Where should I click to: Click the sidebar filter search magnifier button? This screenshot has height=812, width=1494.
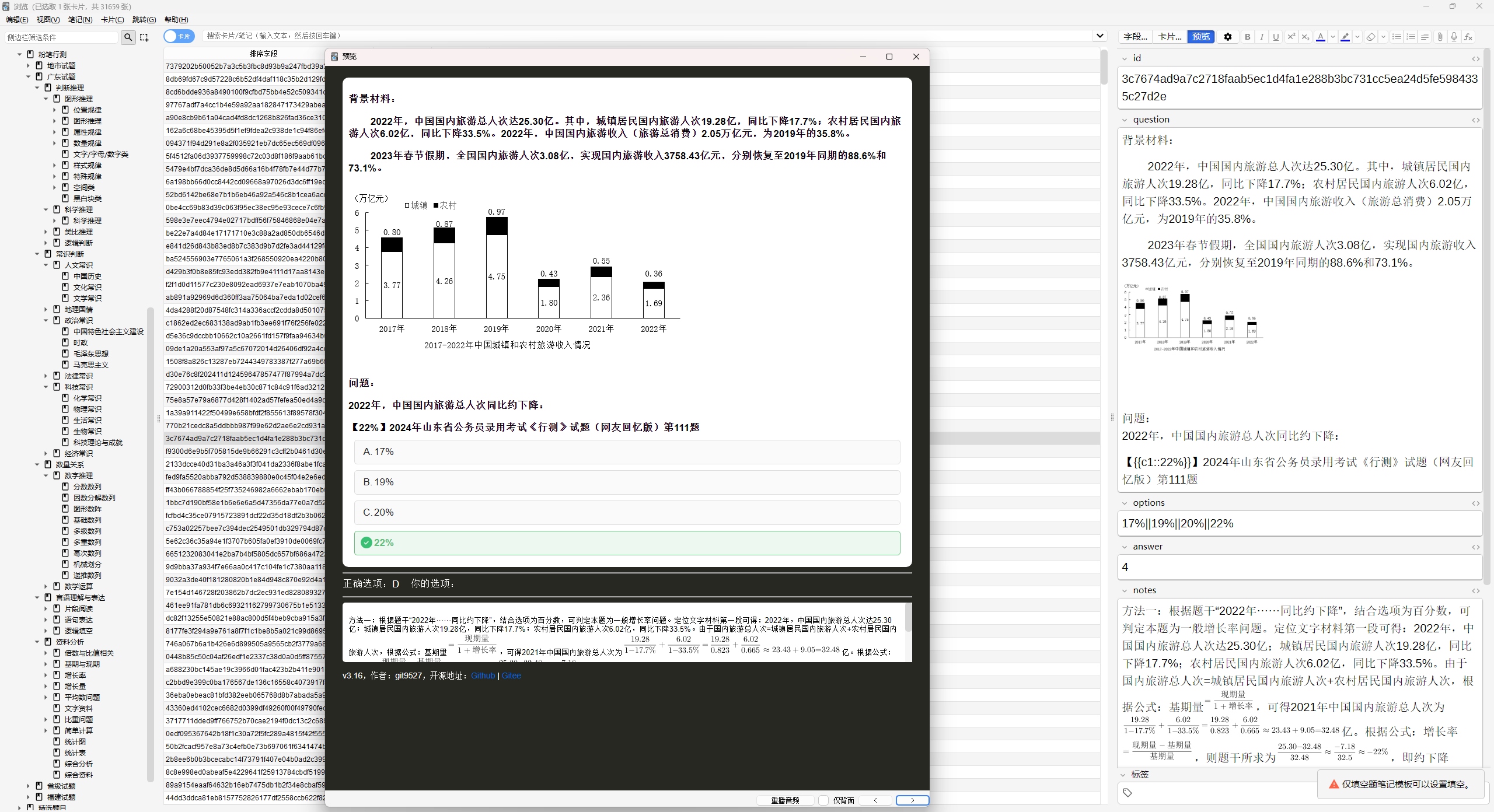tap(128, 37)
